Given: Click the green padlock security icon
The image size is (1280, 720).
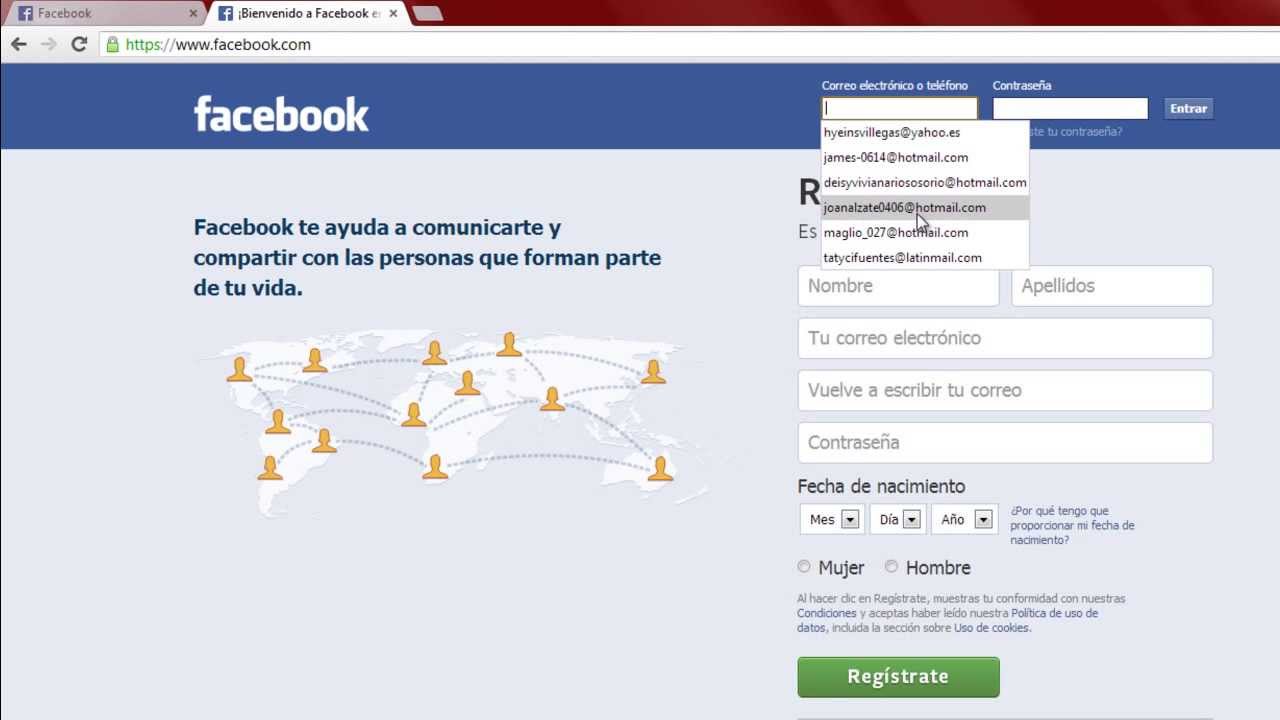Looking at the screenshot, I should coord(112,44).
